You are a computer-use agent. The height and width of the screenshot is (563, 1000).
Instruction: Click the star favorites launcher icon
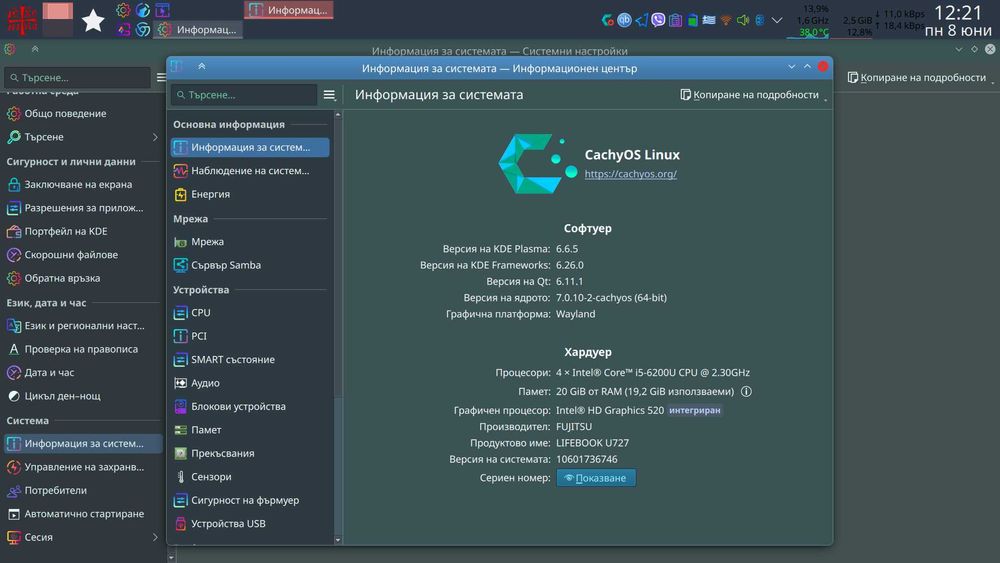(93, 20)
